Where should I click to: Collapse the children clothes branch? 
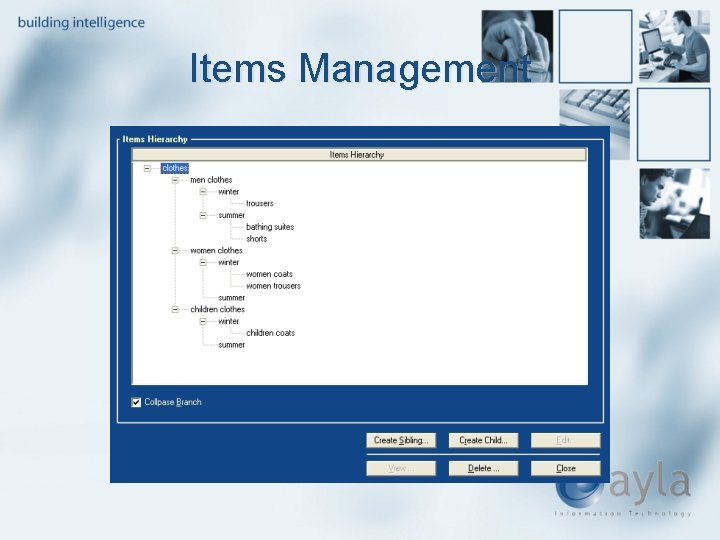coord(175,309)
